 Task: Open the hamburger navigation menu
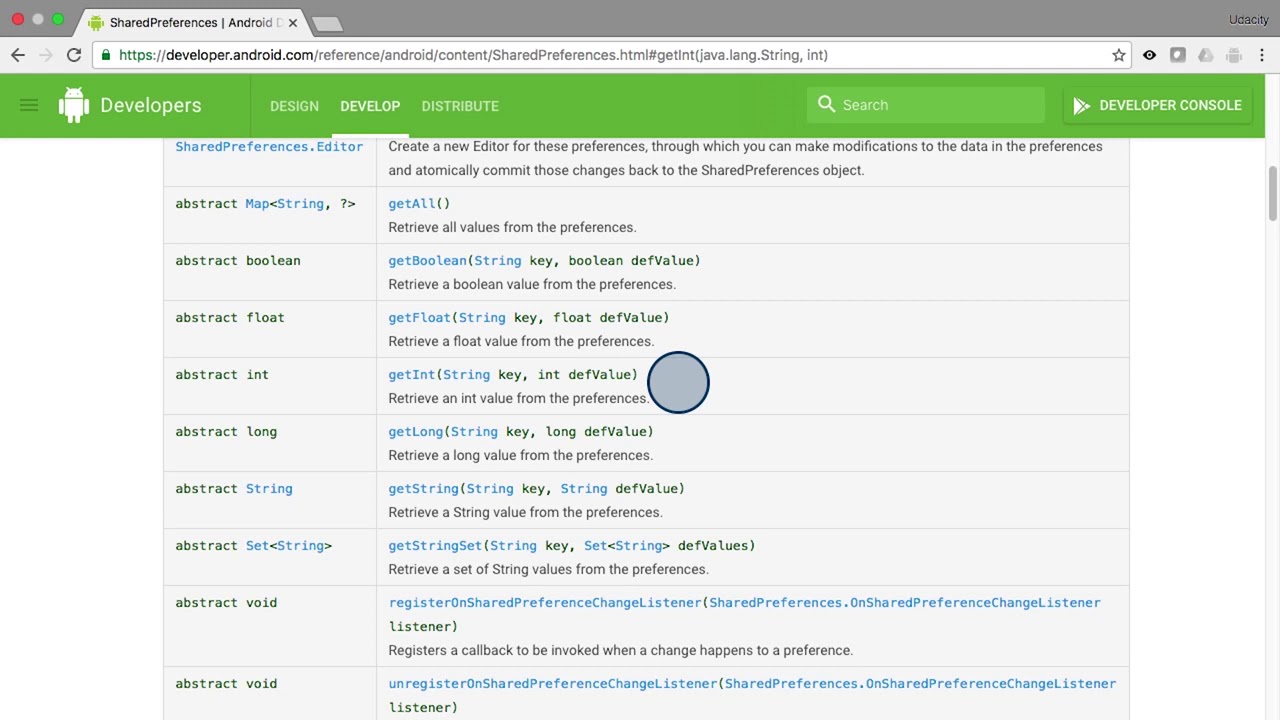29,105
